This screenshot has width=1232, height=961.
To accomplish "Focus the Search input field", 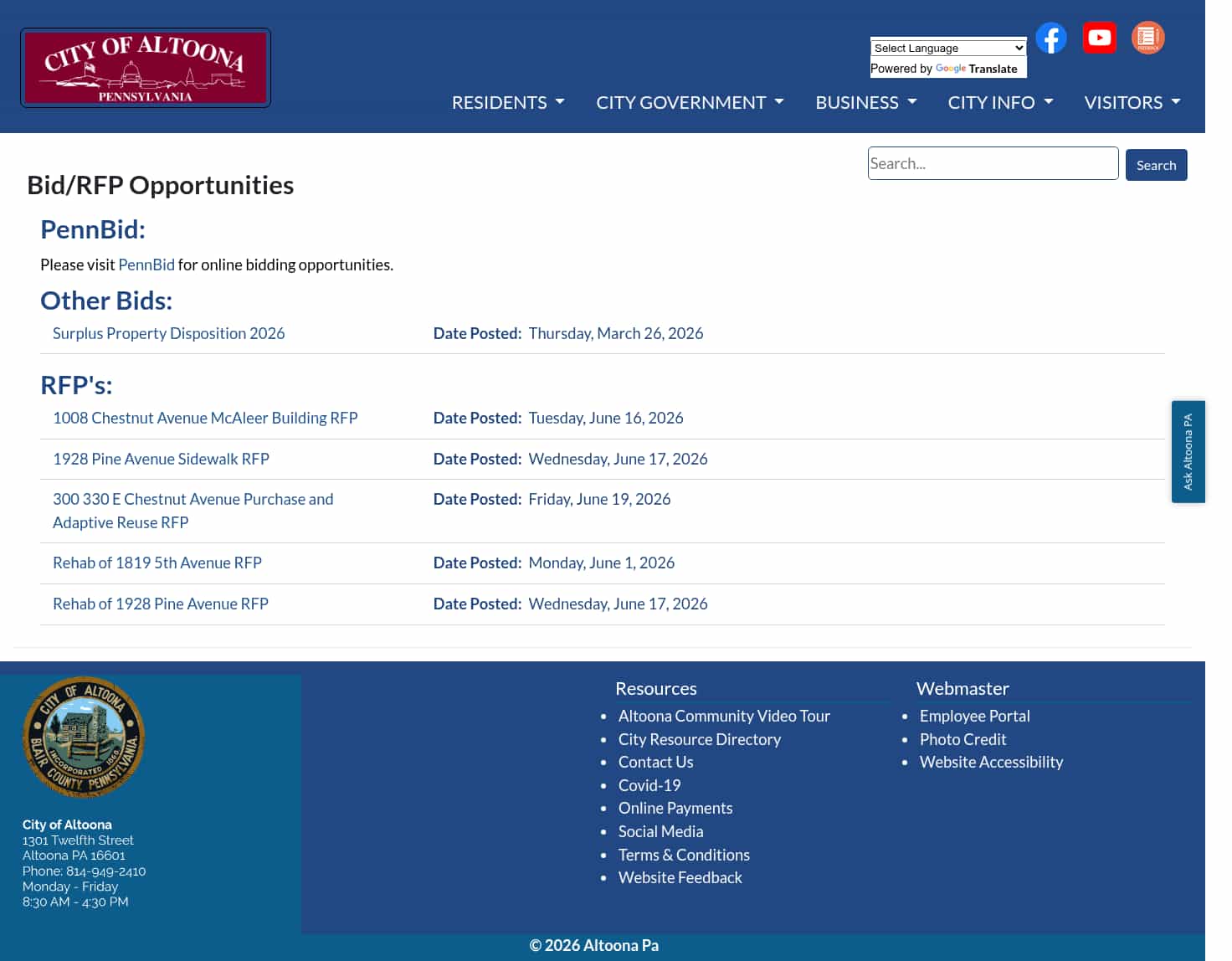I will pyautogui.click(x=993, y=163).
